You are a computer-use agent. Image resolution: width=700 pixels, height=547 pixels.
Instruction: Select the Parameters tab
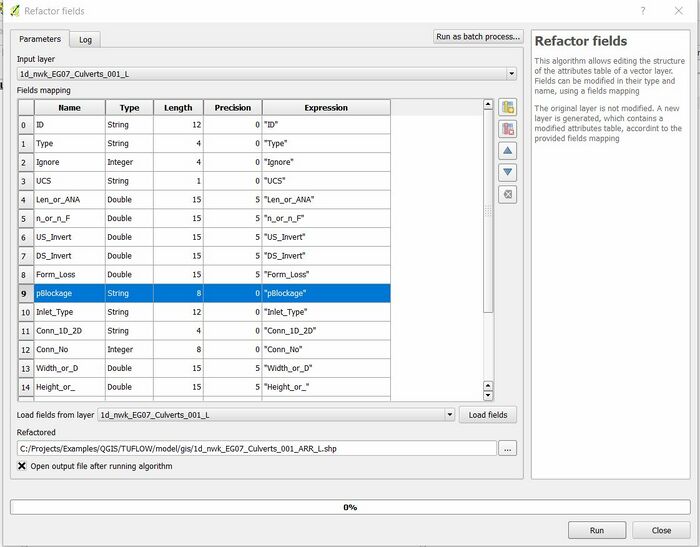[x=40, y=40]
